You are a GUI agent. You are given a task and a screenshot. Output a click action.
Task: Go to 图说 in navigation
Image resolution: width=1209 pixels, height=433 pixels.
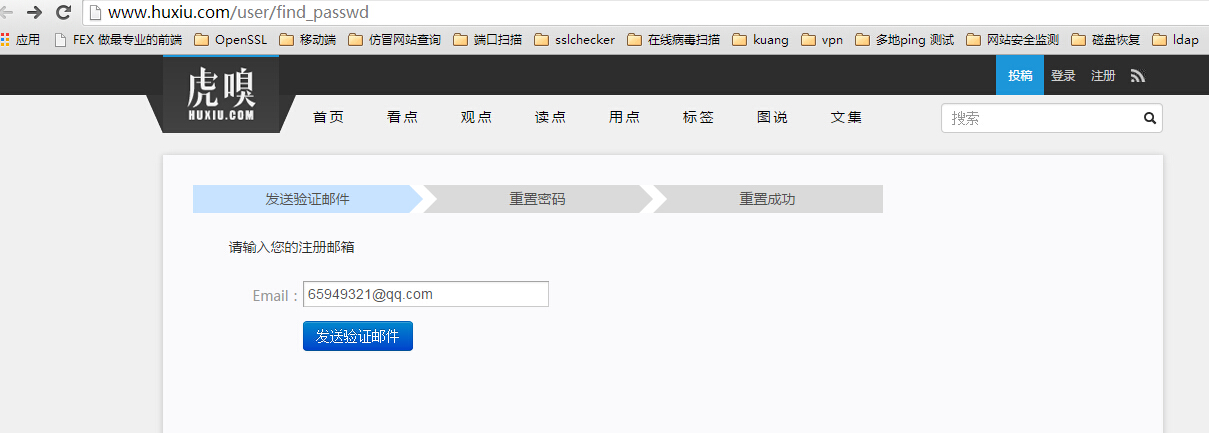(x=772, y=117)
